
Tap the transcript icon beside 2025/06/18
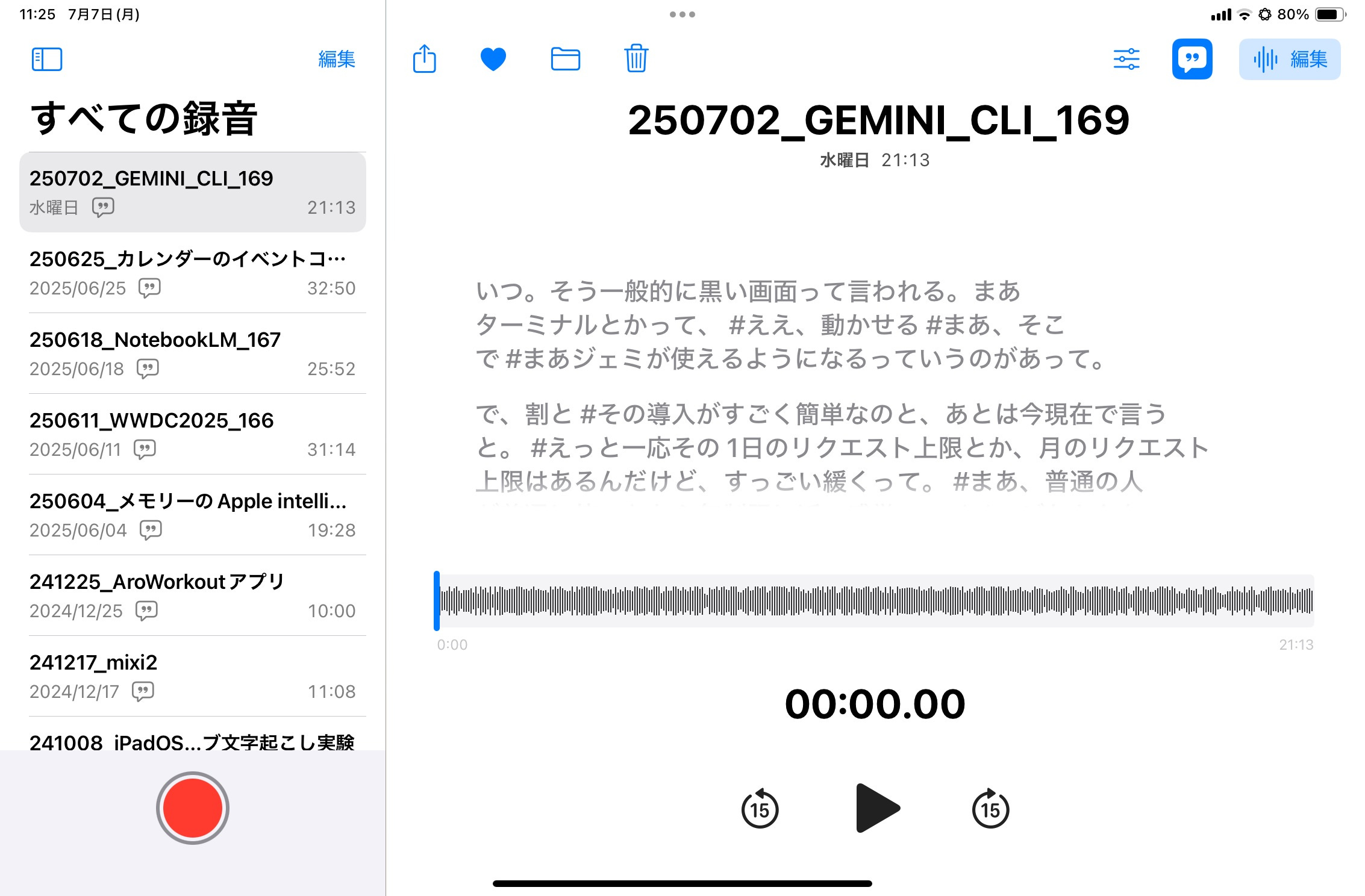point(148,369)
